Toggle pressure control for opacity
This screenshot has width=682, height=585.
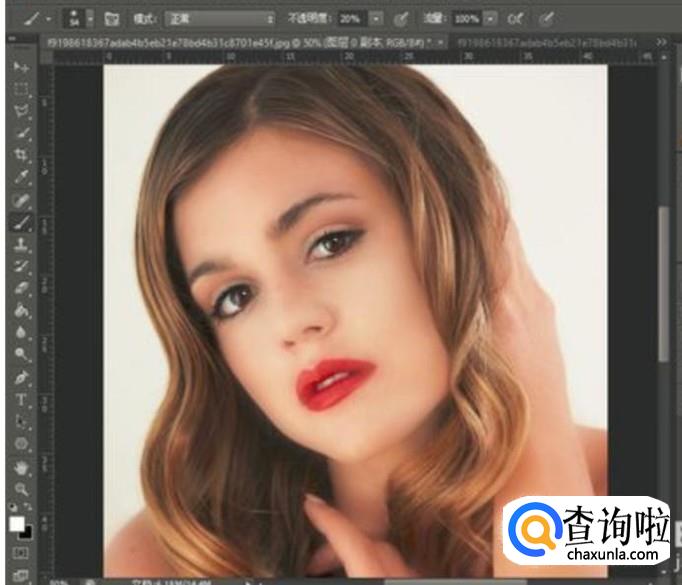point(401,18)
